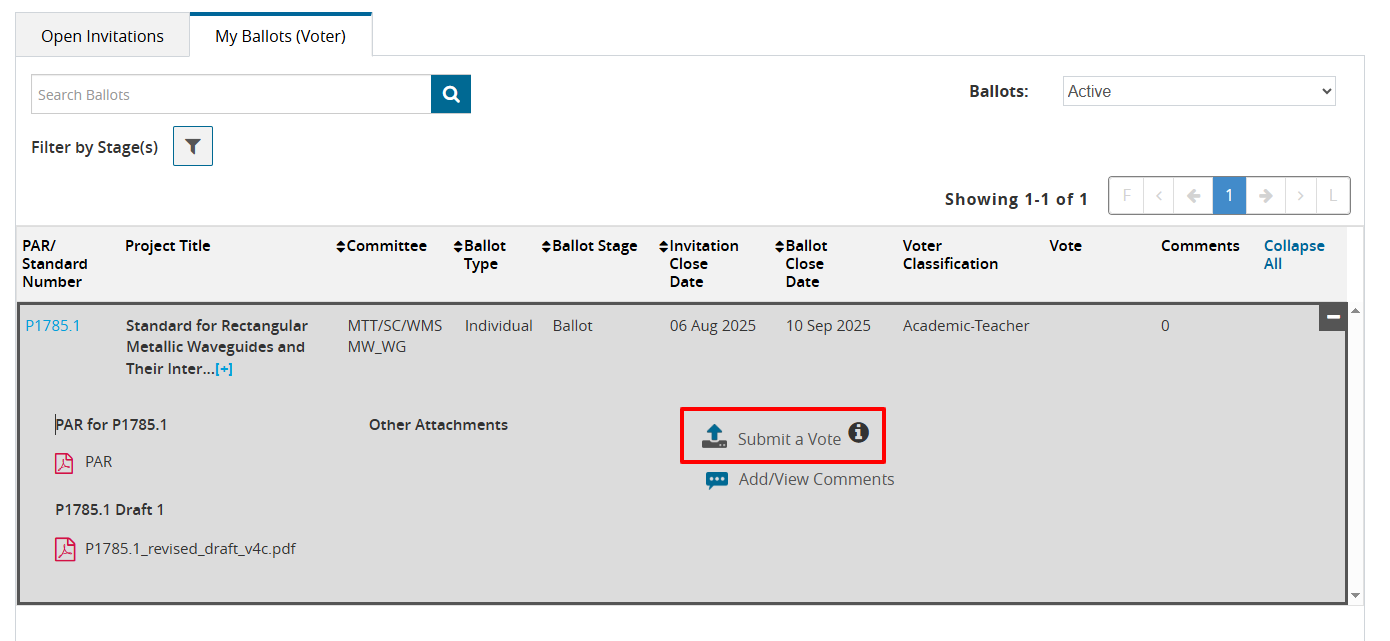Click the PDF icon for P1785.1_revised_draft_v4c.pdf
Screen dimensions: 1390x641
(65, 549)
